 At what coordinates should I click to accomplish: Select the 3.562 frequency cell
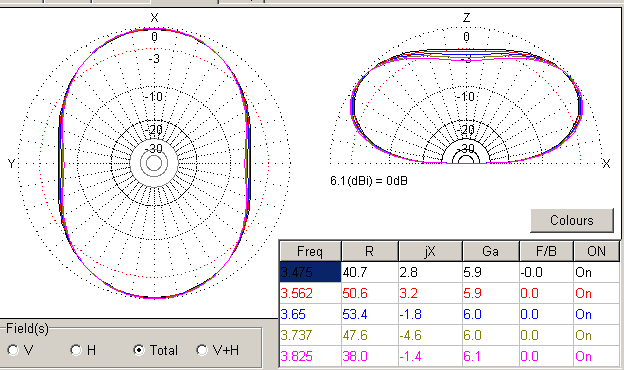coord(310,293)
